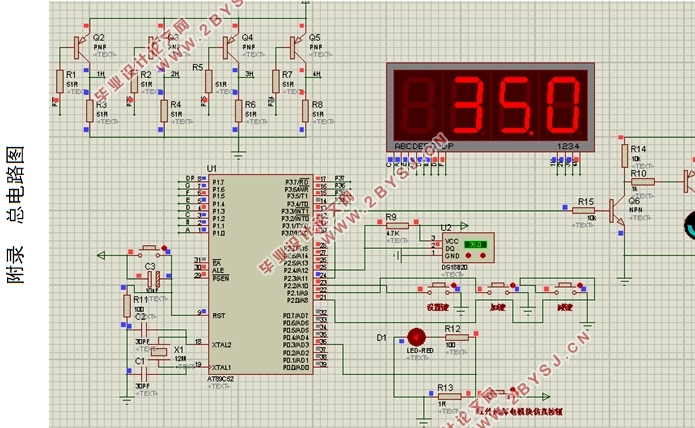Image resolution: width=695 pixels, height=428 pixels.
Task: Select resistor R11 in the reset circuit
Action: 127,306
